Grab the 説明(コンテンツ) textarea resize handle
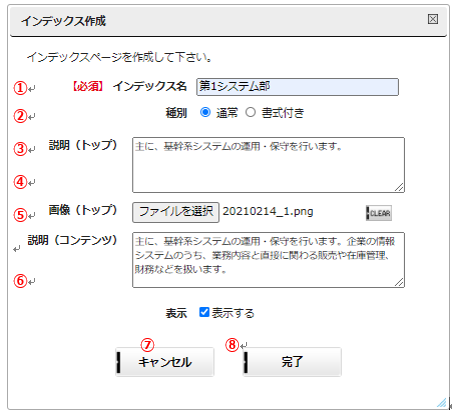This screenshot has width=452, height=411. (x=399, y=283)
